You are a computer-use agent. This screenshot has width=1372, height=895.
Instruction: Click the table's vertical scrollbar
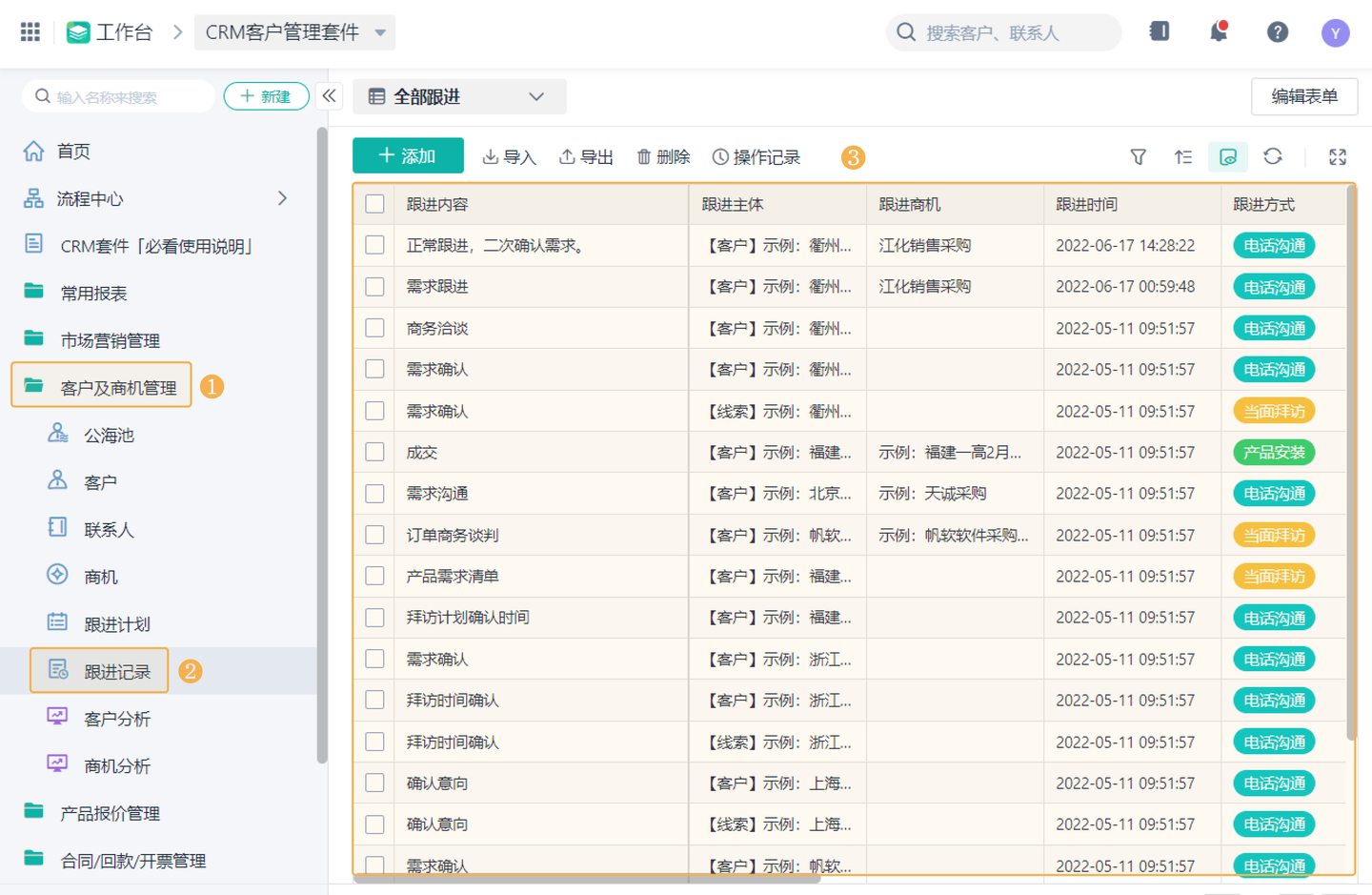[1351, 462]
